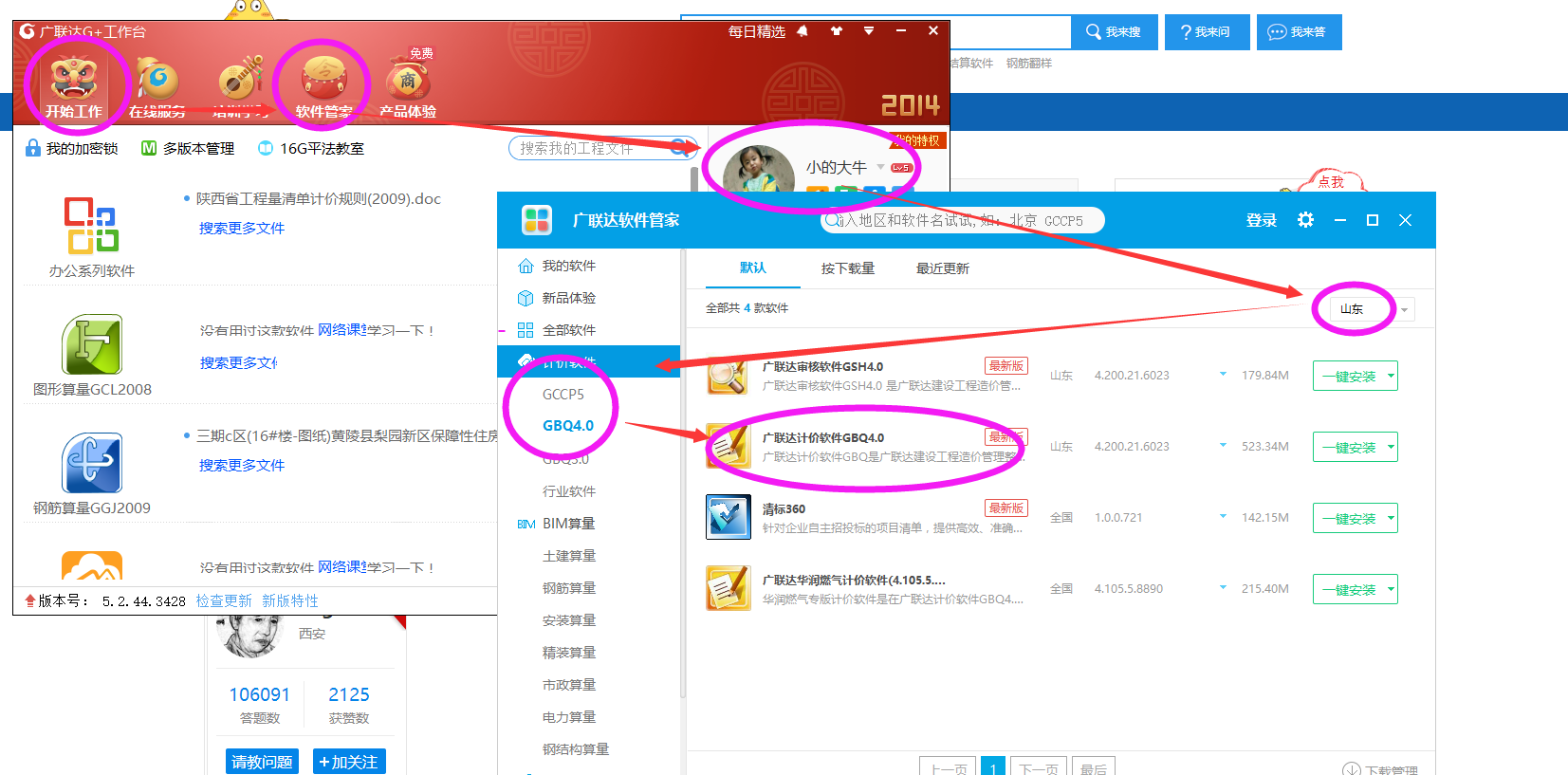
Task: Switch to 最近更新 tab
Action: pos(943,268)
